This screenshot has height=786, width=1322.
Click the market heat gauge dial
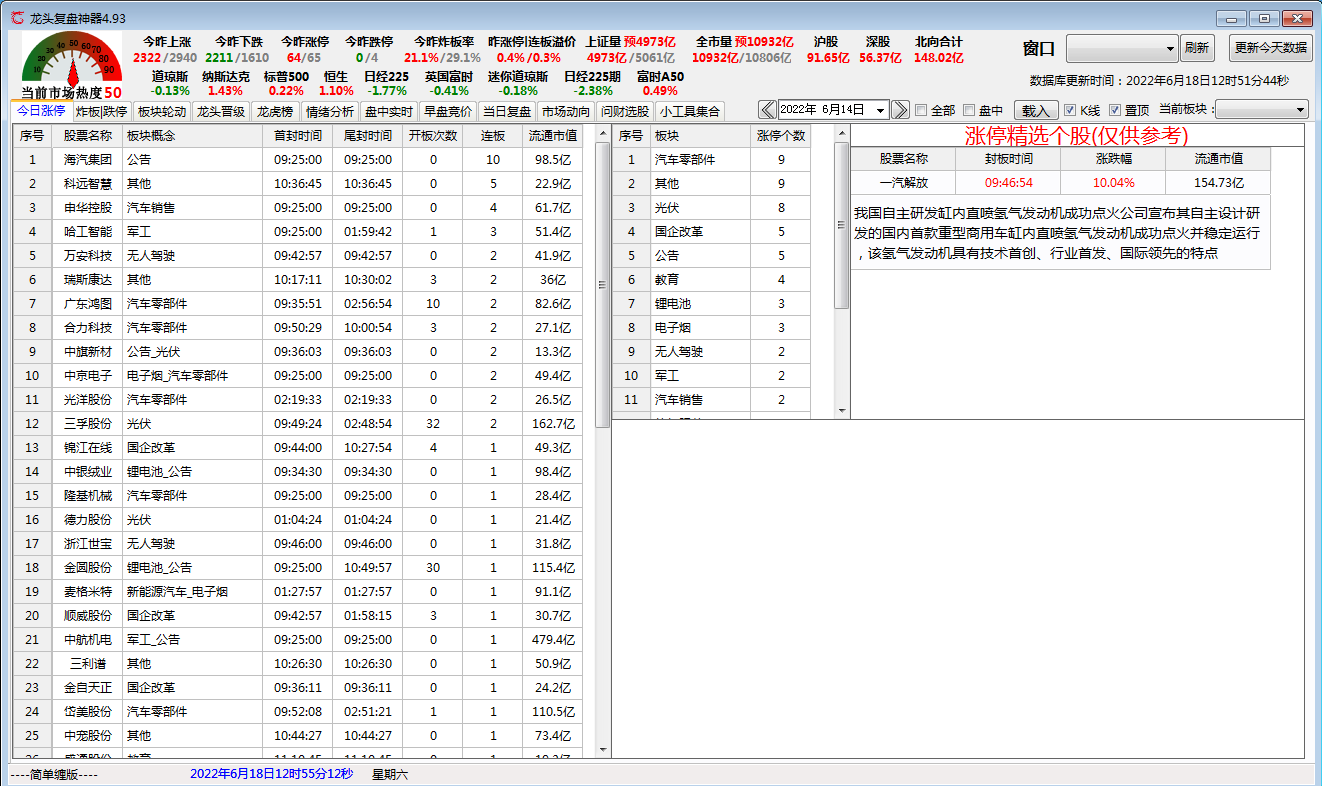click(71, 58)
